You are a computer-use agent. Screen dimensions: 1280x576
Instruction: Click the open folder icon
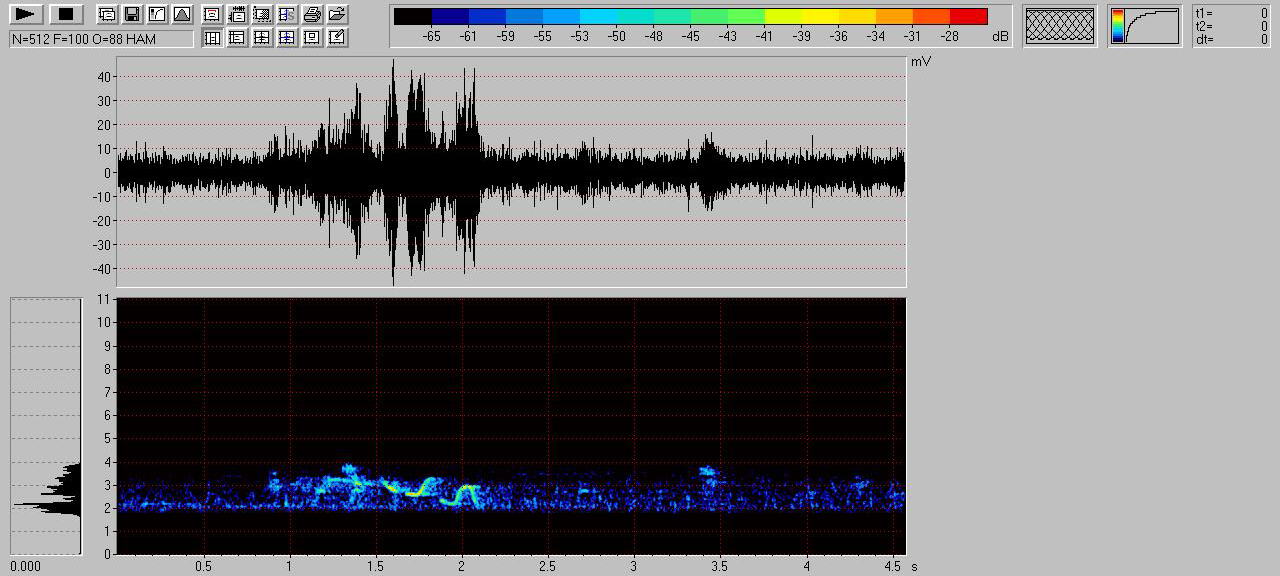click(338, 14)
